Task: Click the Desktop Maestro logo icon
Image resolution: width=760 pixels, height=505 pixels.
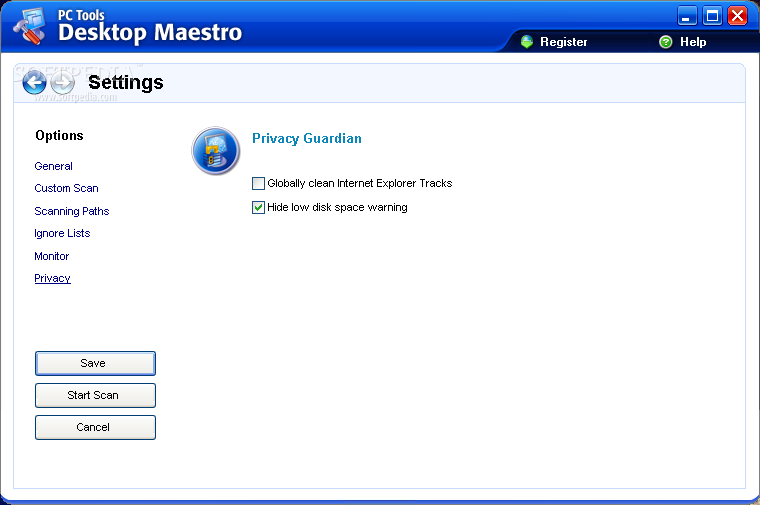Action: [30, 26]
